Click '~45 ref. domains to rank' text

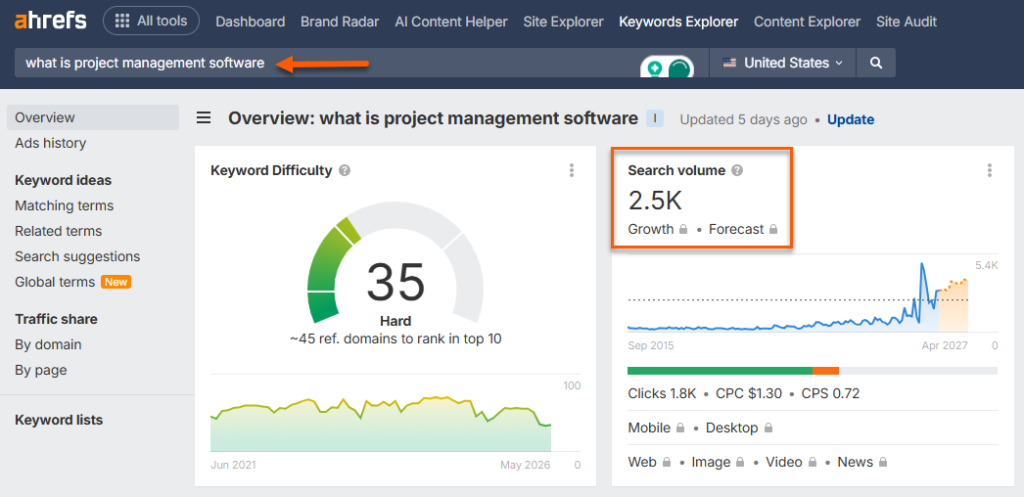point(396,339)
